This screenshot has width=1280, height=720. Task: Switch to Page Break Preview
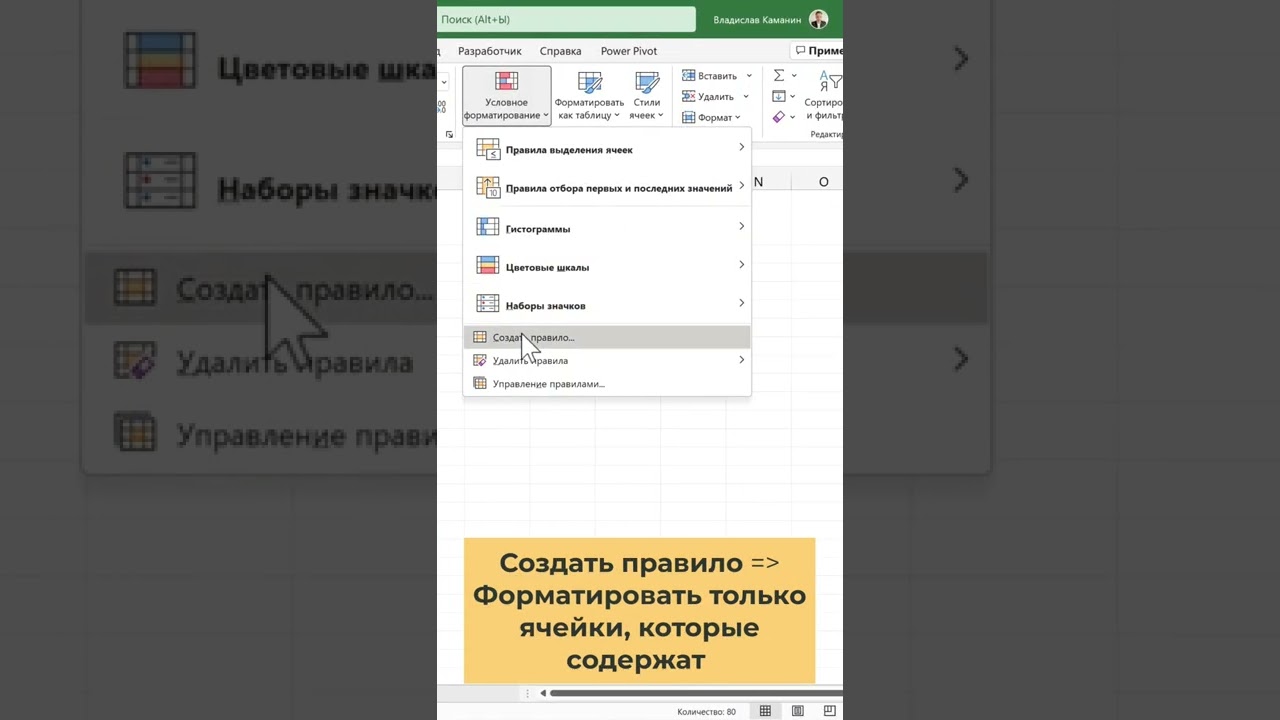click(830, 711)
